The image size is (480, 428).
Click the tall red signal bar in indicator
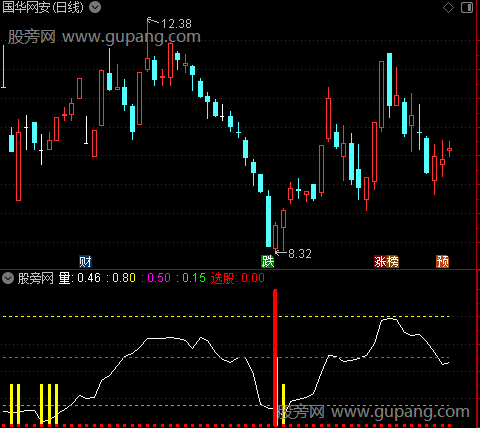pos(275,358)
